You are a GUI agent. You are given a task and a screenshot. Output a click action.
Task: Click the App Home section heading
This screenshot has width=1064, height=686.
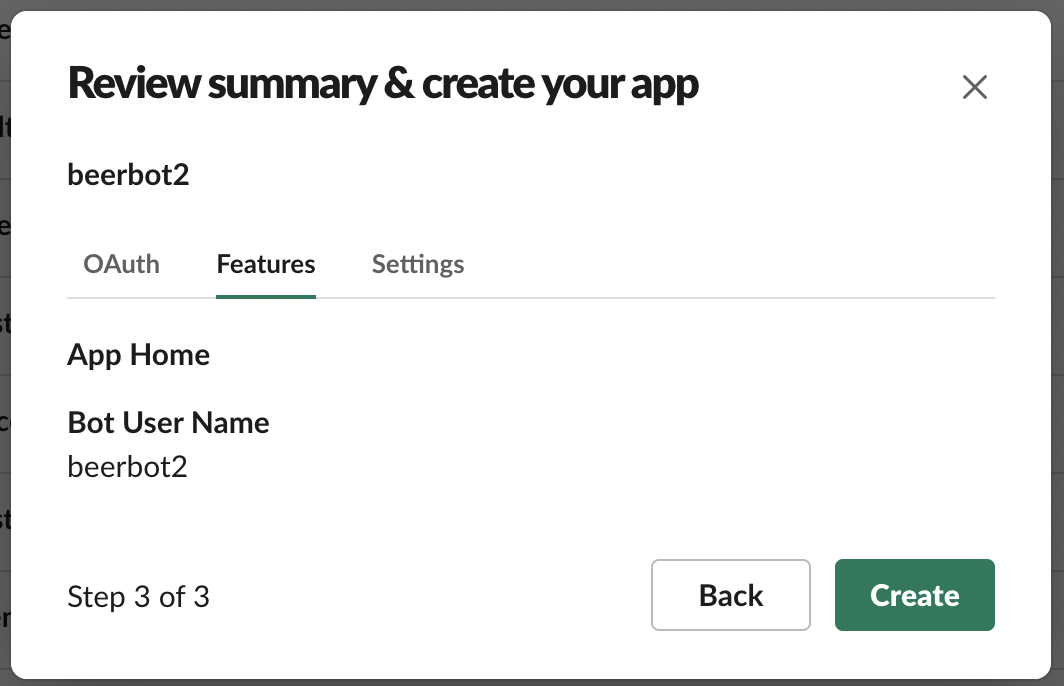point(138,355)
